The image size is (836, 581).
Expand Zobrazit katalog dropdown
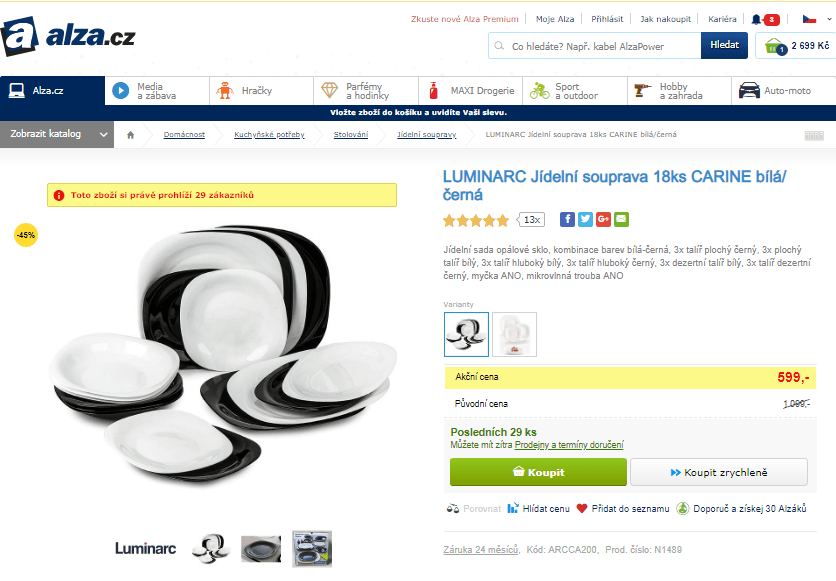coord(57,134)
